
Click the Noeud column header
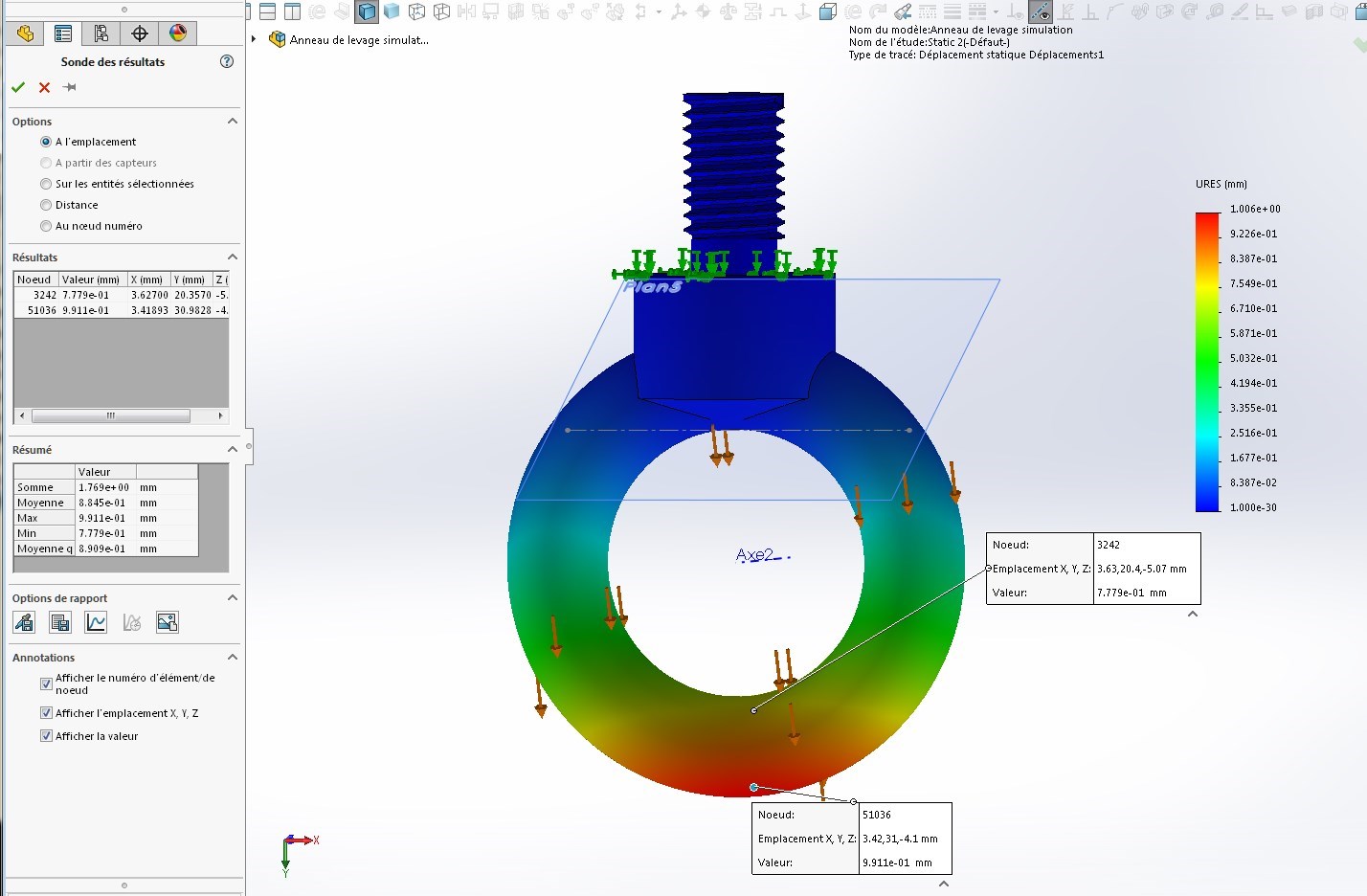click(x=35, y=280)
